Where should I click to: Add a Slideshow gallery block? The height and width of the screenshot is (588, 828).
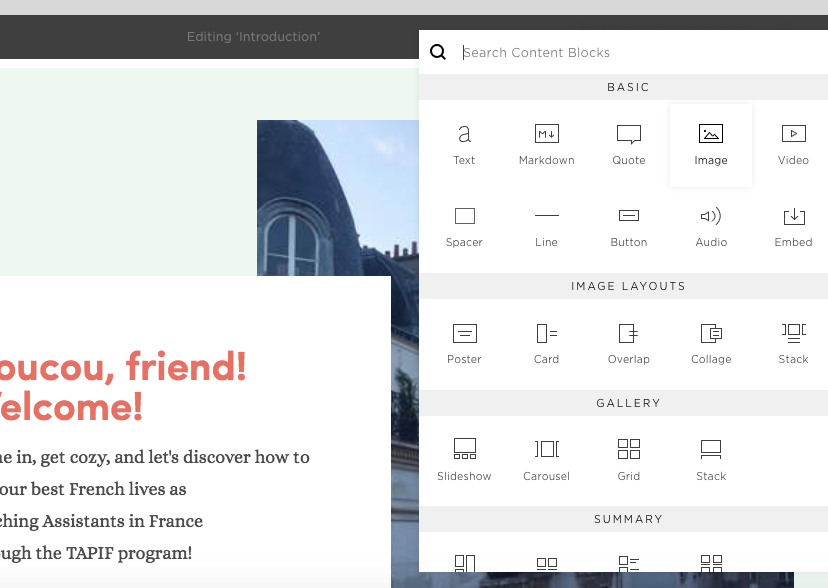point(464,460)
